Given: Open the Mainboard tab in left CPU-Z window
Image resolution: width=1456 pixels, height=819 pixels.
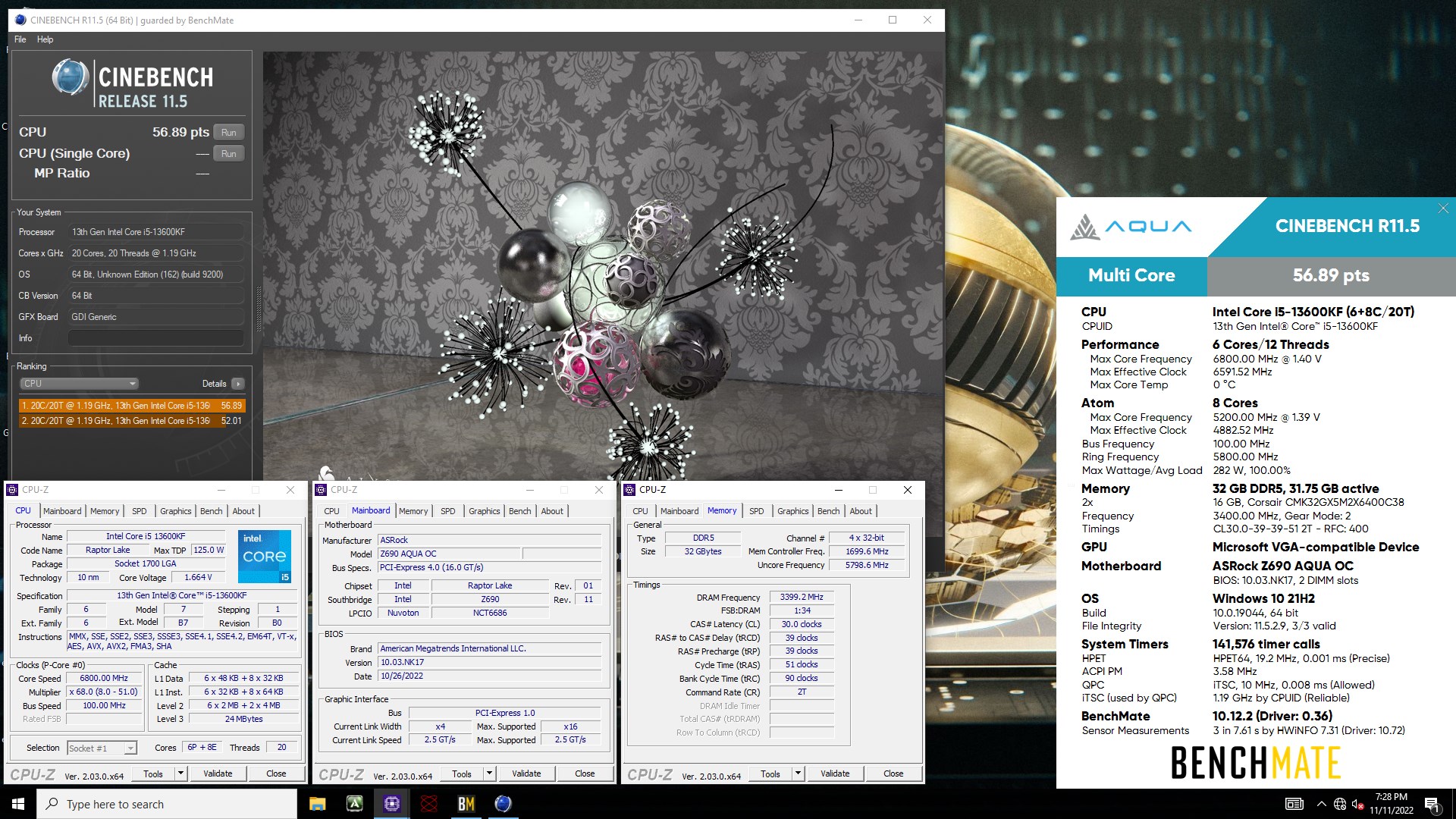Looking at the screenshot, I should 62,511.
